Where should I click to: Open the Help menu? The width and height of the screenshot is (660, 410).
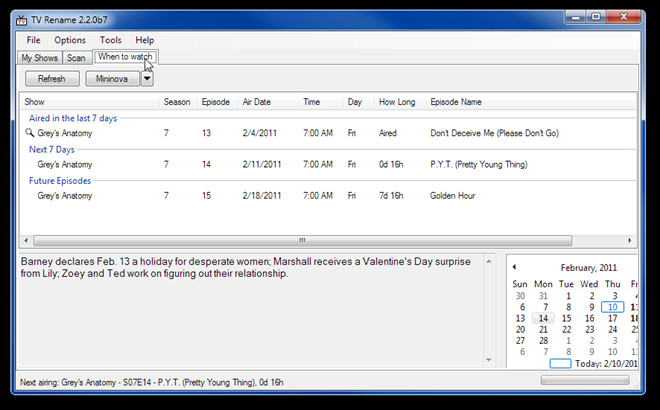coord(144,40)
